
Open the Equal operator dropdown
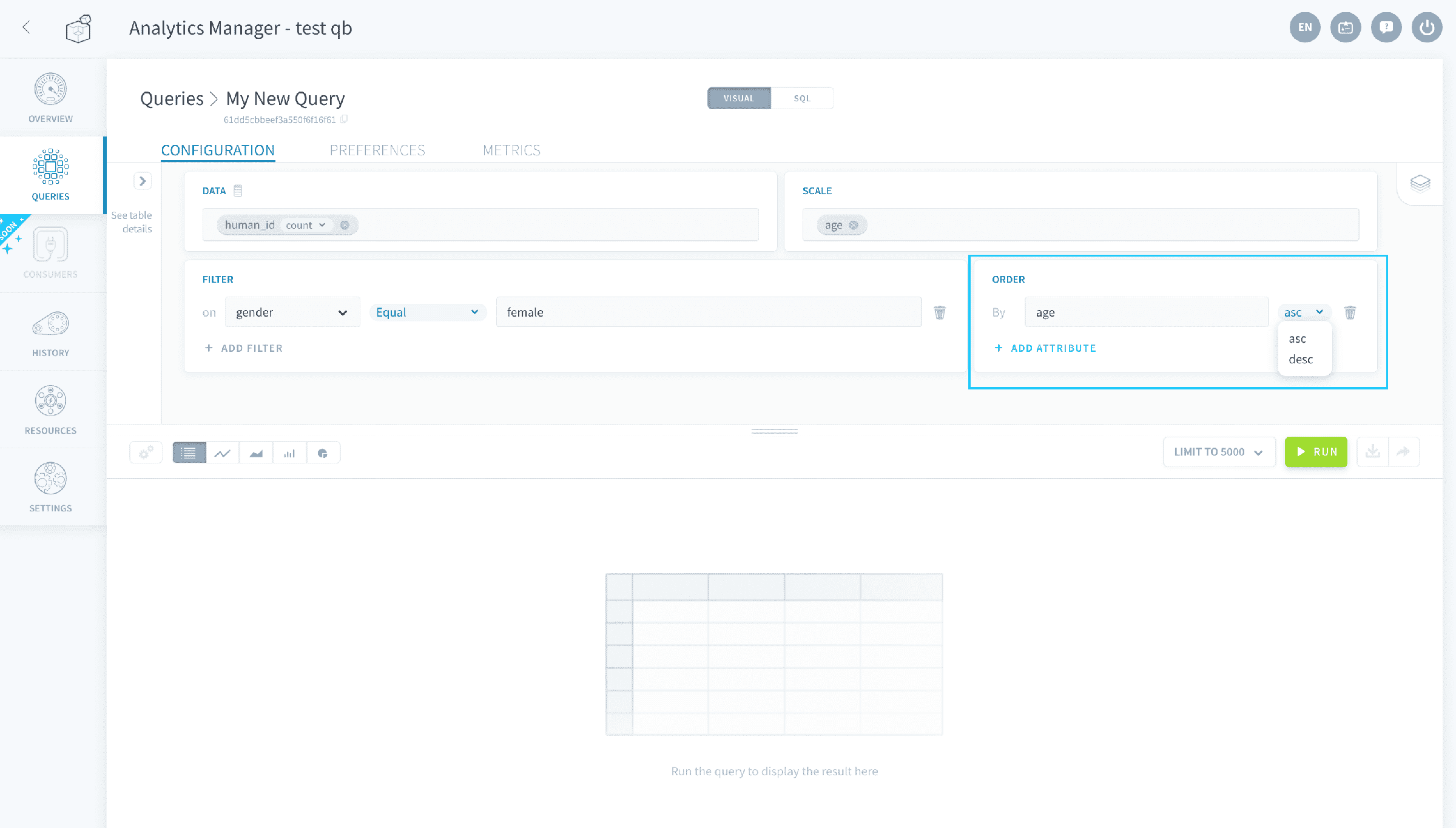[x=428, y=312]
